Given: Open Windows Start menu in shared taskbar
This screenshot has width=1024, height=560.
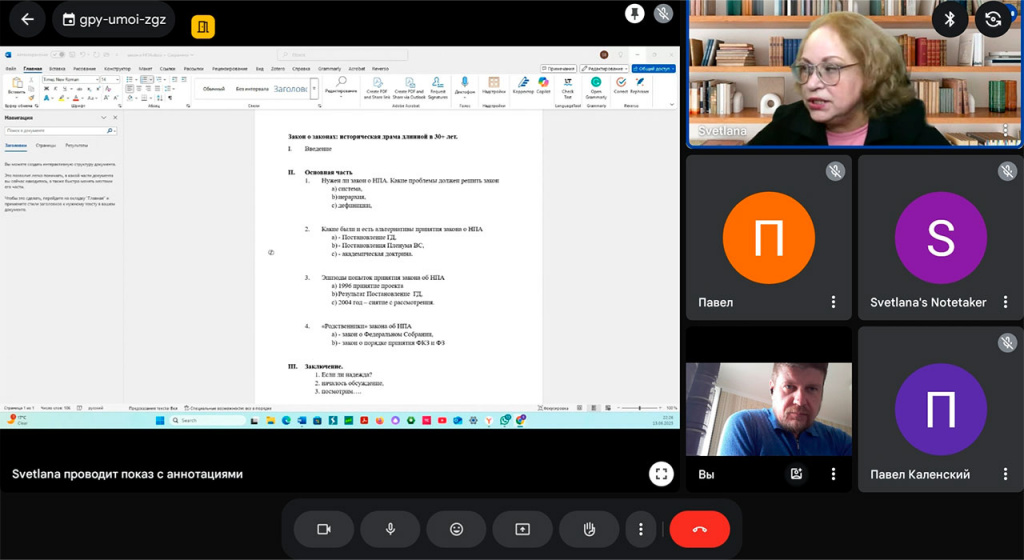Looking at the screenshot, I should (x=160, y=420).
